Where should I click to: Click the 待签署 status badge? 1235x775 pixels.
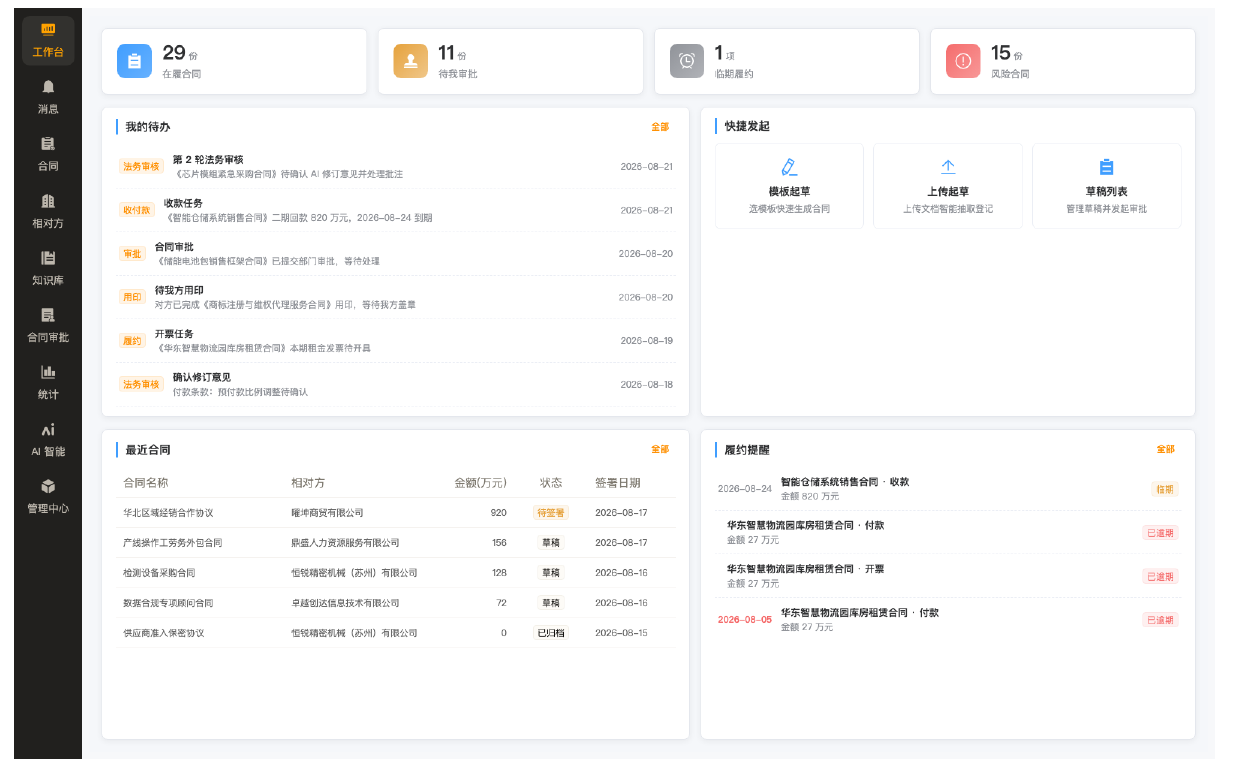(551, 513)
